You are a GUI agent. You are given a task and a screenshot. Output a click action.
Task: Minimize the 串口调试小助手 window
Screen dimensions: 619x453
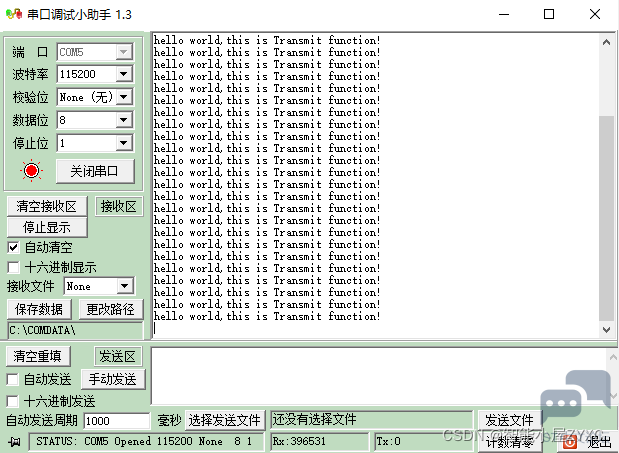(504, 15)
